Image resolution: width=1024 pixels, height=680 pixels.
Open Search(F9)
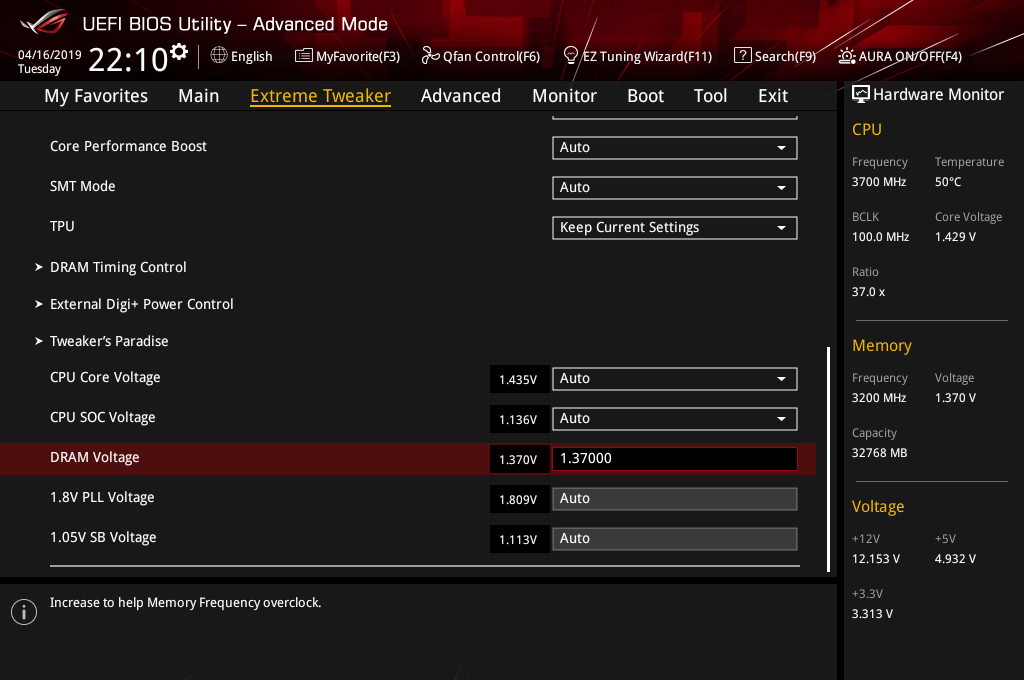pos(785,56)
